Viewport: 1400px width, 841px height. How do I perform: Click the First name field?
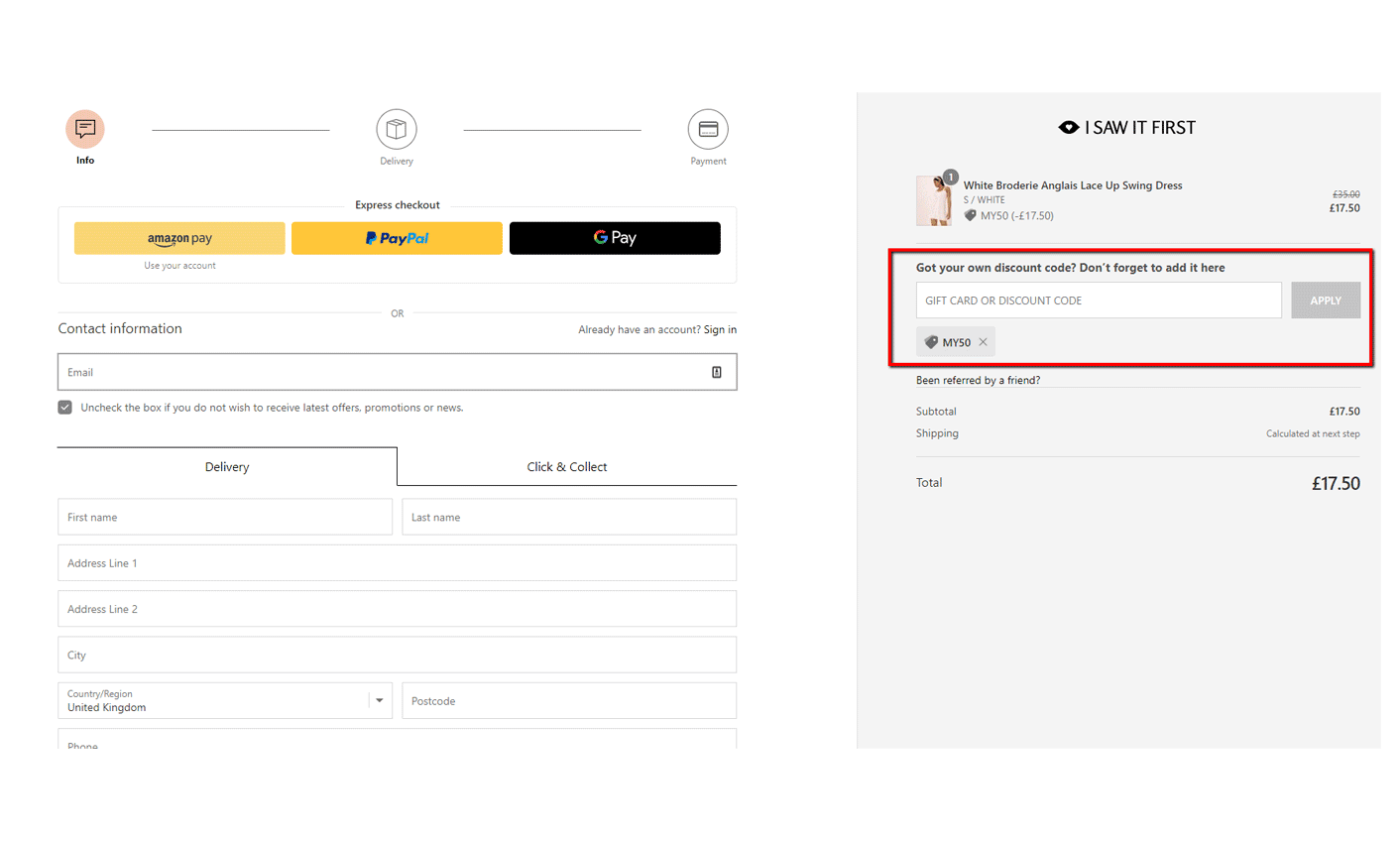(x=225, y=517)
